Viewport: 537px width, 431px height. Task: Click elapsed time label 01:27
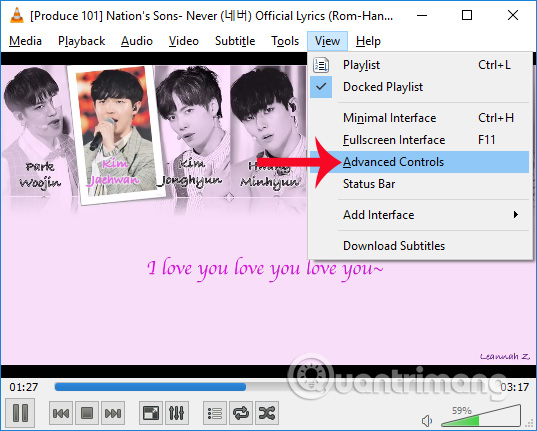[x=24, y=387]
